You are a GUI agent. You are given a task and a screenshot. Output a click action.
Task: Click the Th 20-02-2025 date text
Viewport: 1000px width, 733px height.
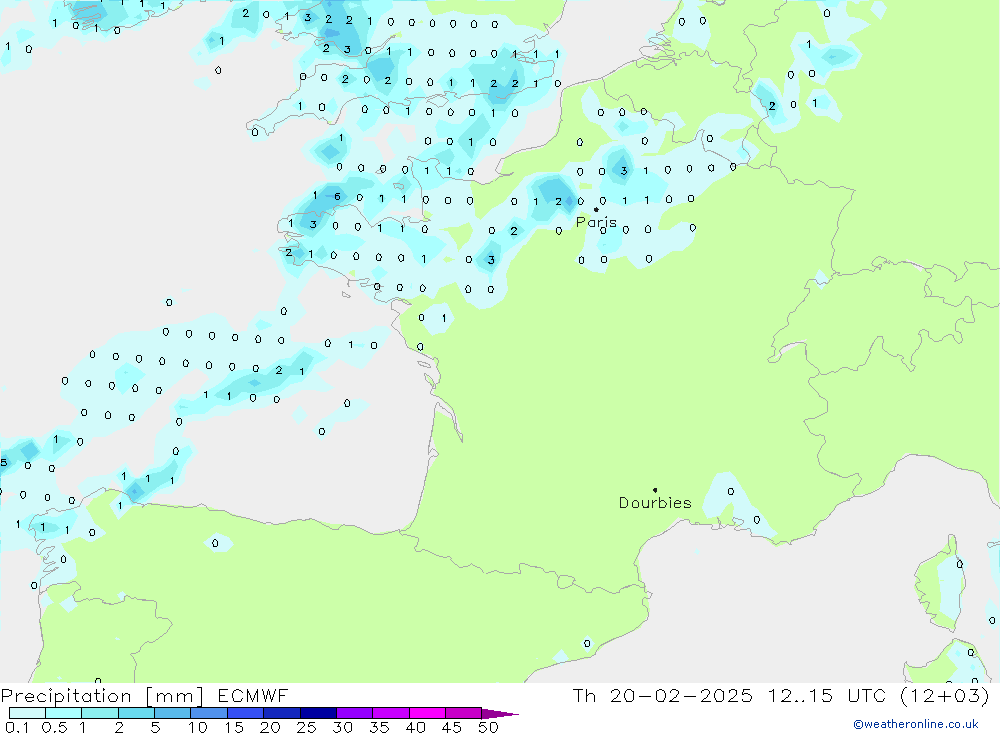[662, 696]
